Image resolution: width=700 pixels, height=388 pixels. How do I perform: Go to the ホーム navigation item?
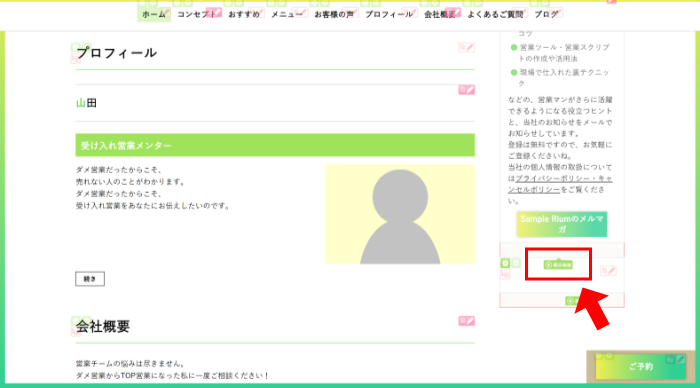154,15
